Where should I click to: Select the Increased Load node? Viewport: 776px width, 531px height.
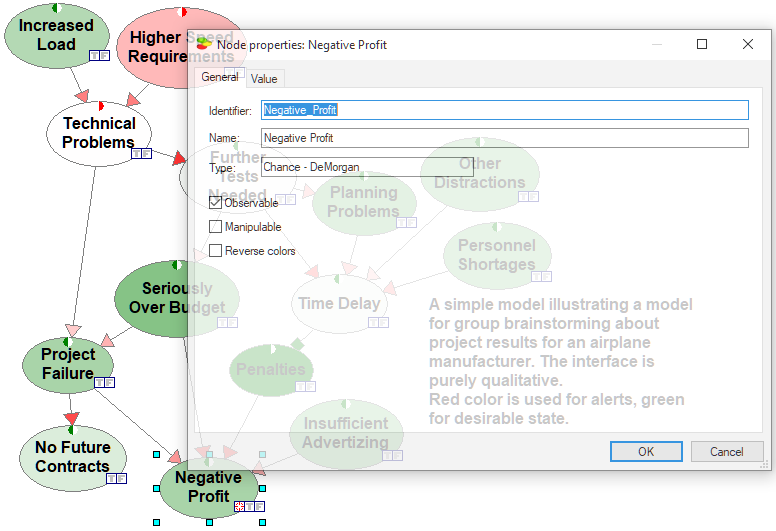point(56,35)
